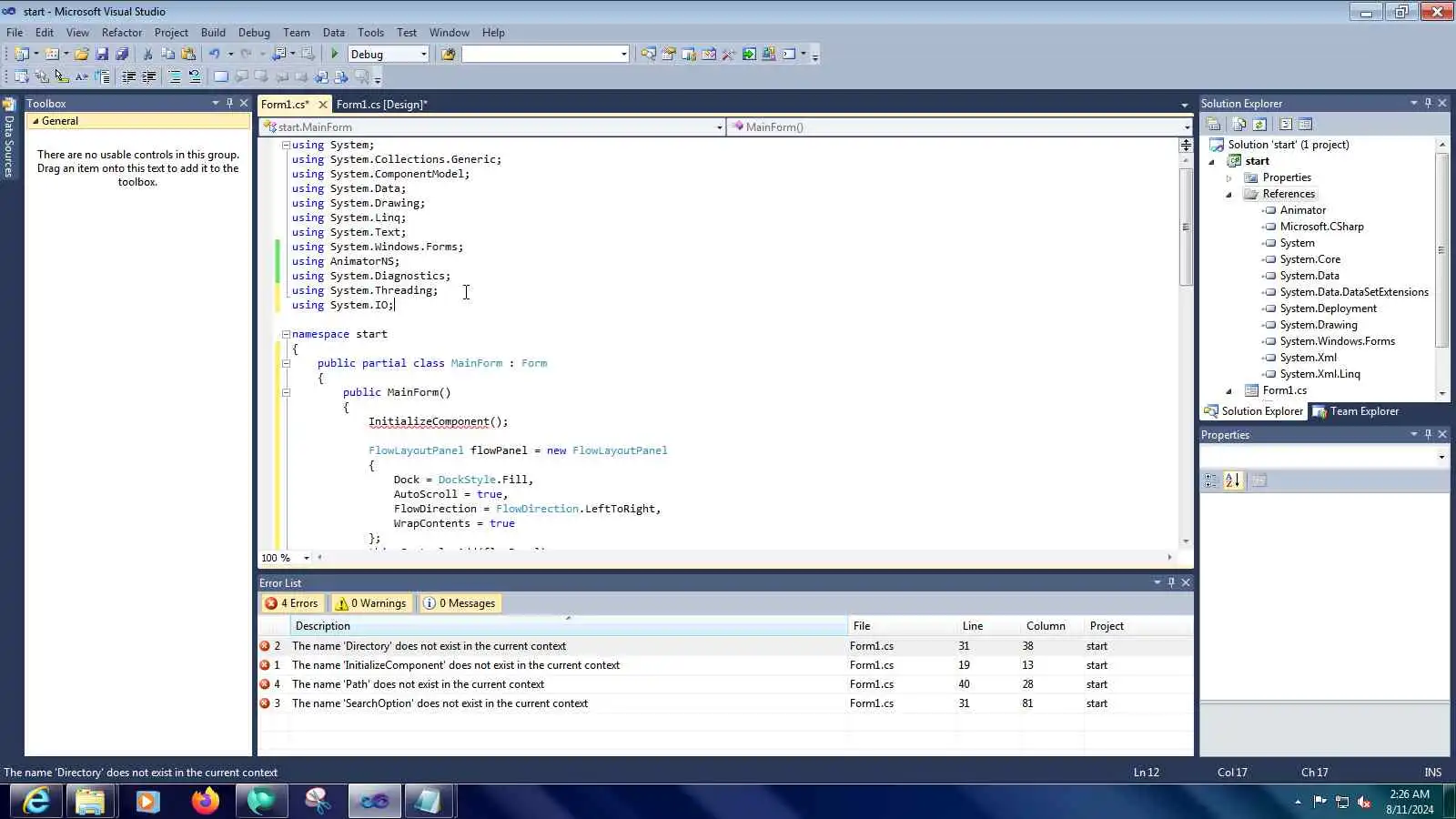Click into the Find combo box field
The width and height of the screenshot is (1456, 819).
tap(541, 55)
